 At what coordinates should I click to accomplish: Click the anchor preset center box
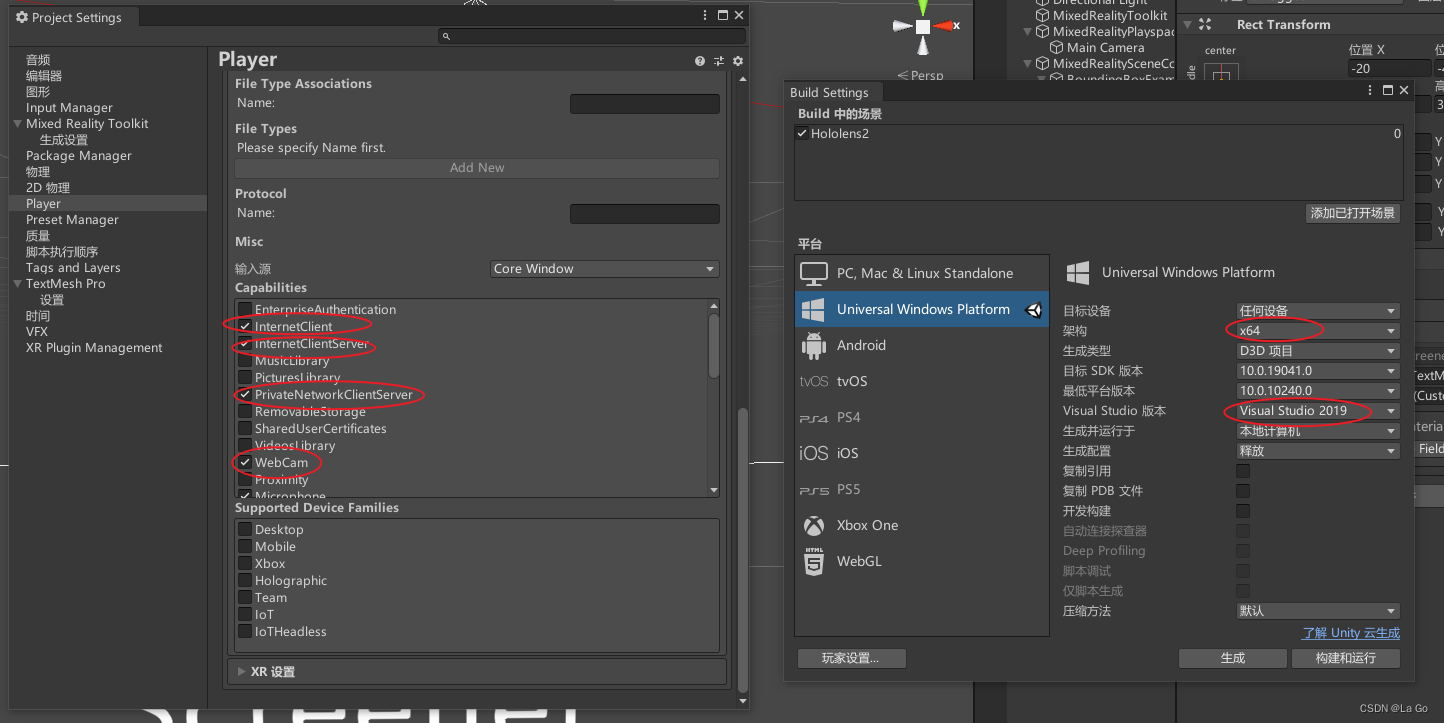point(1221,74)
